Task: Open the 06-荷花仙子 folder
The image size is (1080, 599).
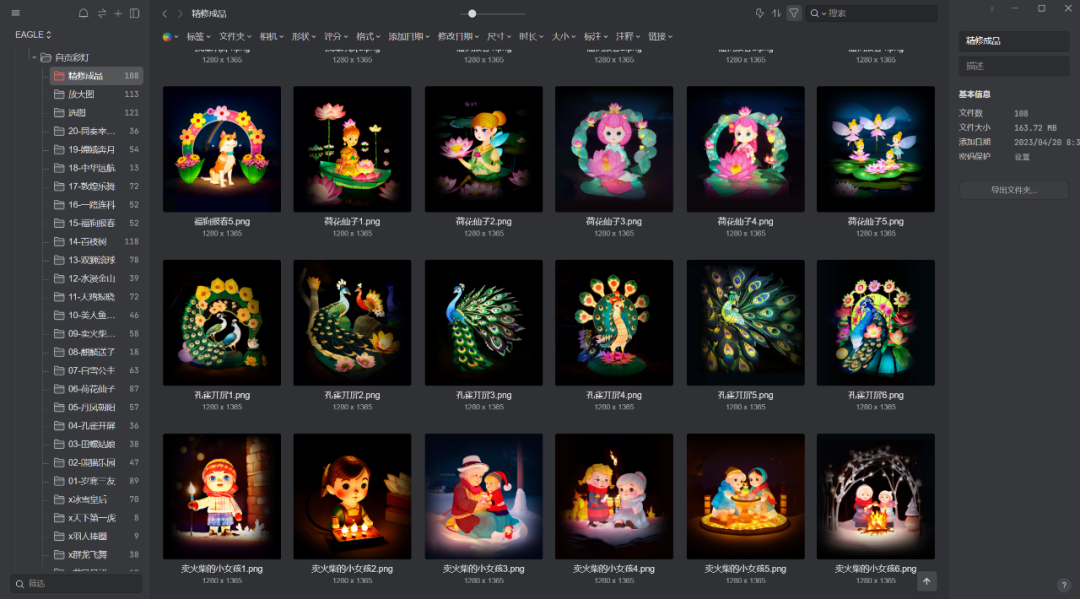Action: [x=96, y=389]
